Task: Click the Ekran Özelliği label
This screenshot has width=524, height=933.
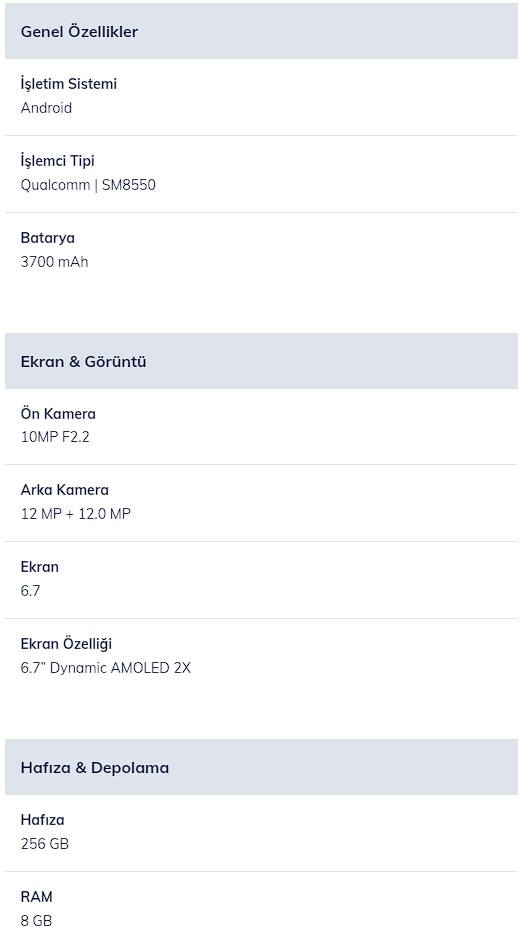Action: tap(66, 644)
